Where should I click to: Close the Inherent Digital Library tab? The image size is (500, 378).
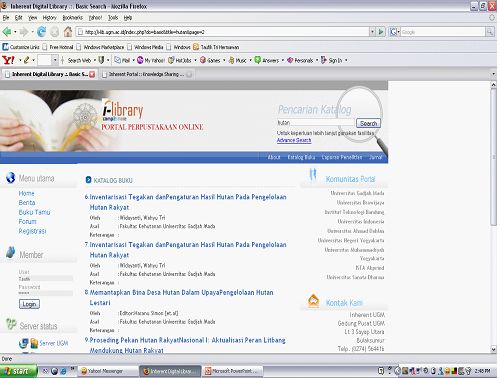click(92, 74)
